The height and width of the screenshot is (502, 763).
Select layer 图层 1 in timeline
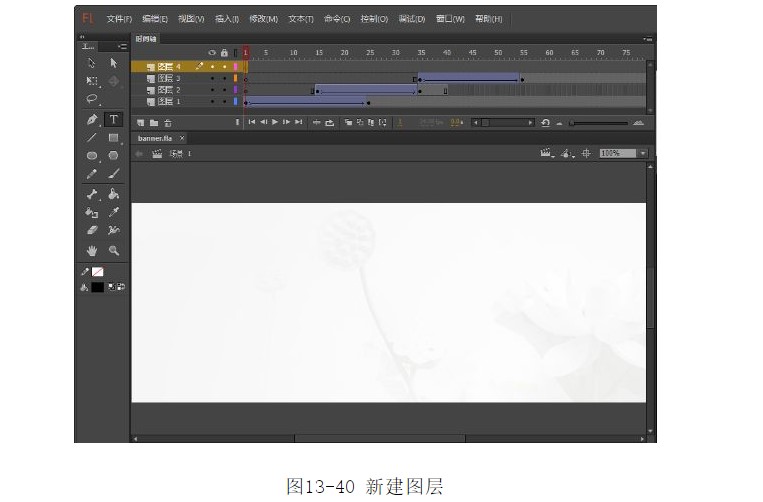pyautogui.click(x=164, y=101)
